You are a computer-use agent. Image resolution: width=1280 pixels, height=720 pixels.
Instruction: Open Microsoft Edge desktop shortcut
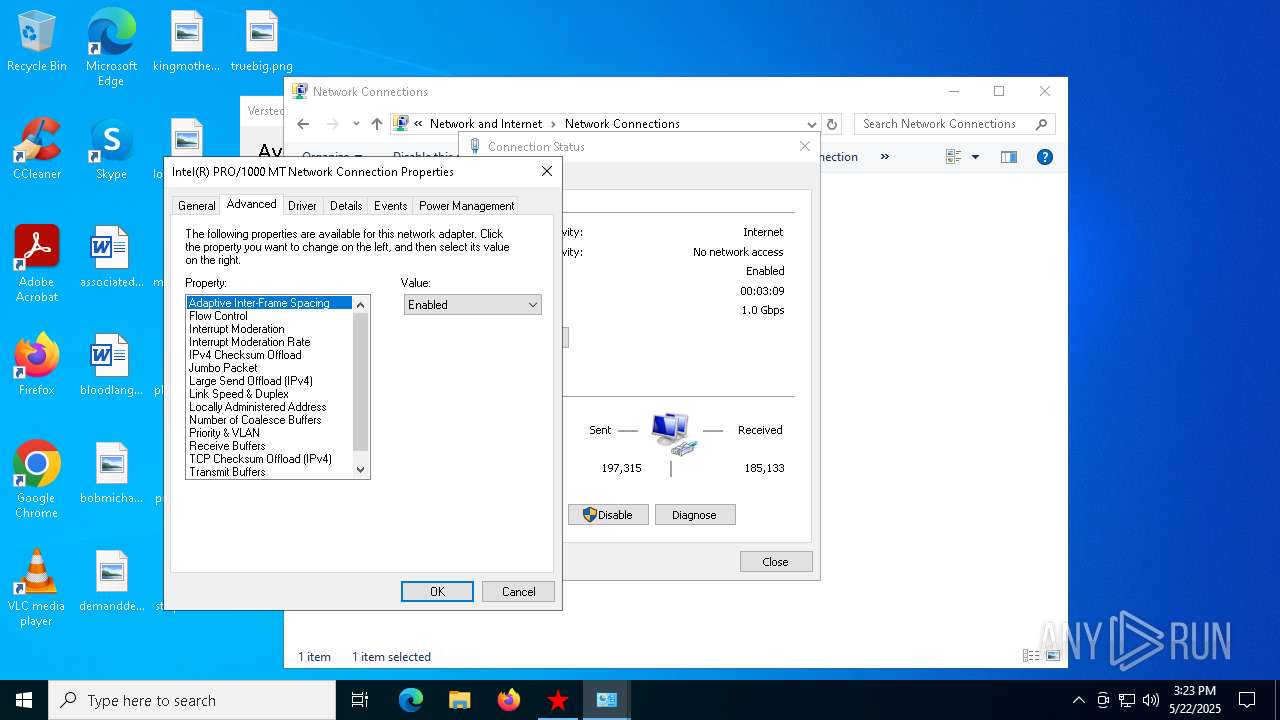click(111, 47)
